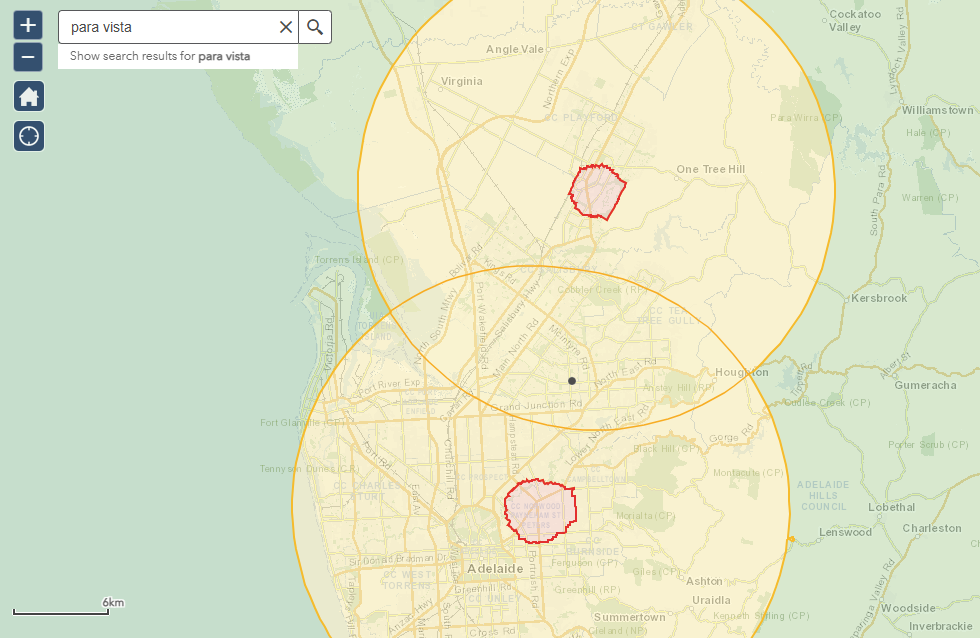The height and width of the screenshot is (638, 980).
Task: Return to the default home extent
Action: point(28,96)
